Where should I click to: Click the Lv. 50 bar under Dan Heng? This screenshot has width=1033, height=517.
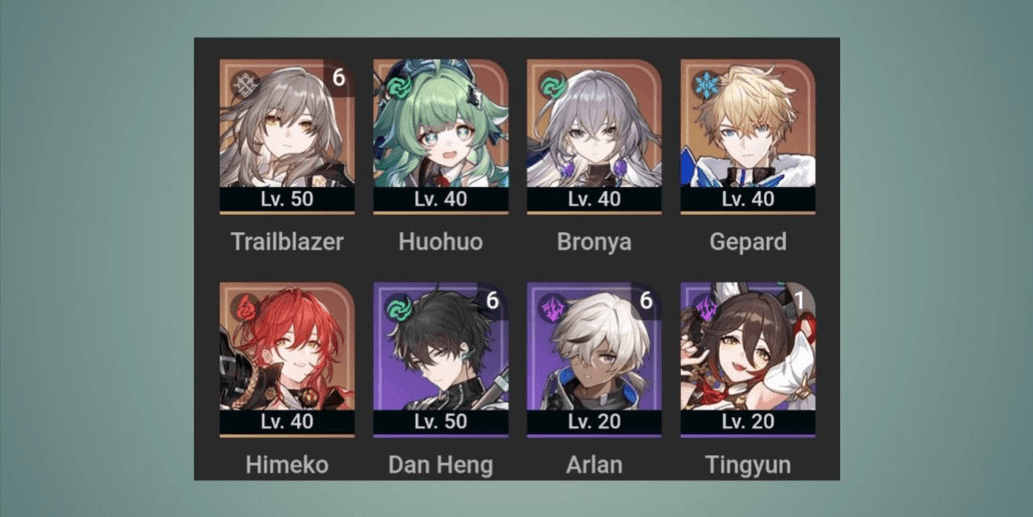(441, 422)
